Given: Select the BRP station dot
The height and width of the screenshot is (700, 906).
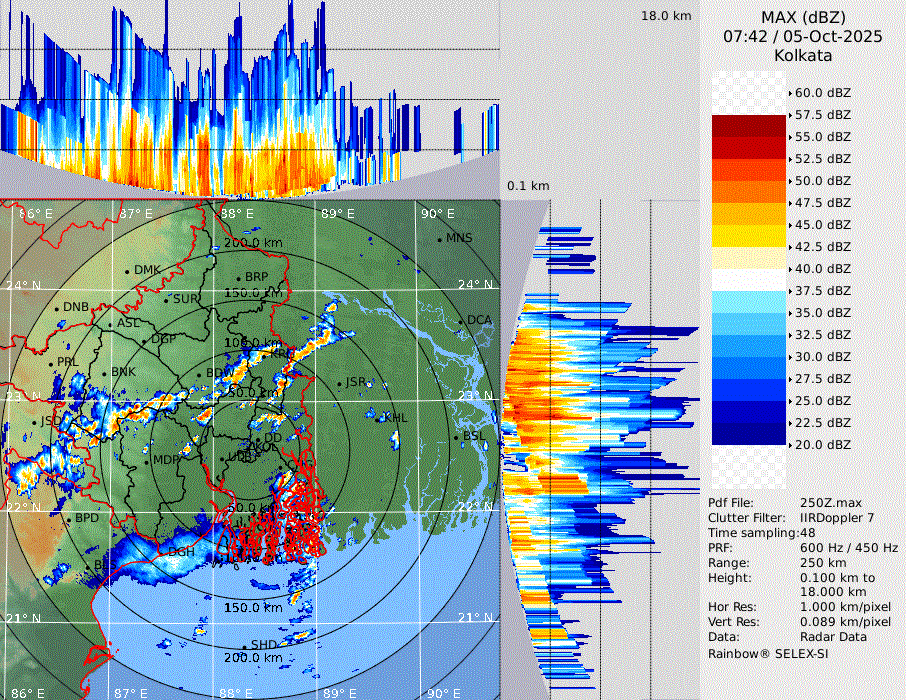Looking at the screenshot, I should tap(238, 278).
